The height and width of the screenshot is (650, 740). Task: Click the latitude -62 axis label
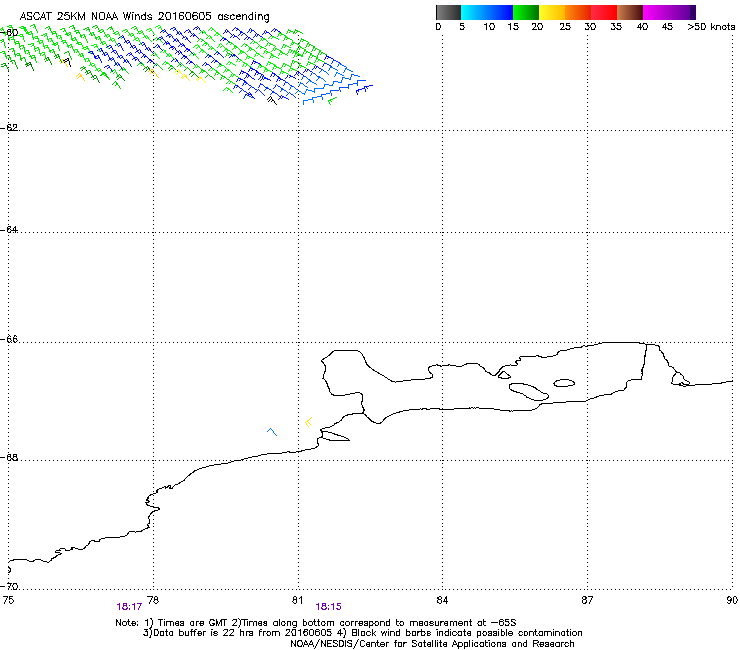[x=9, y=127]
